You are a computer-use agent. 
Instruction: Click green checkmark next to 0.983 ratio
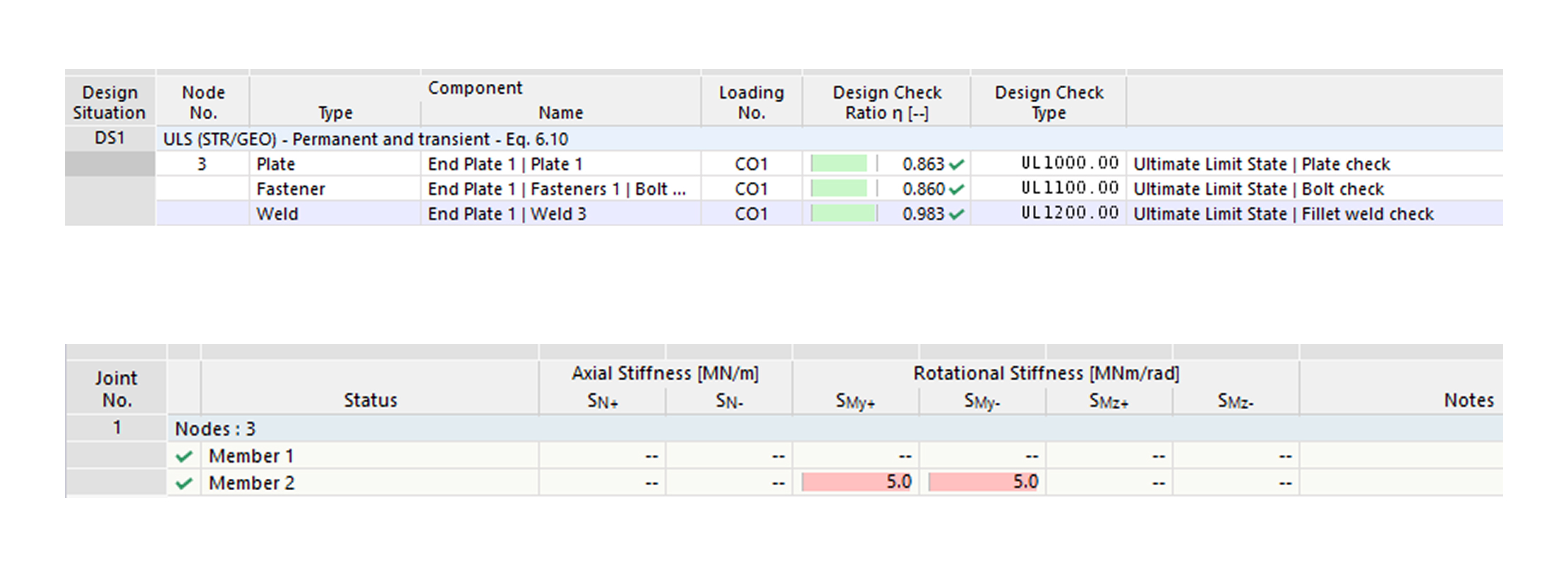point(956,214)
